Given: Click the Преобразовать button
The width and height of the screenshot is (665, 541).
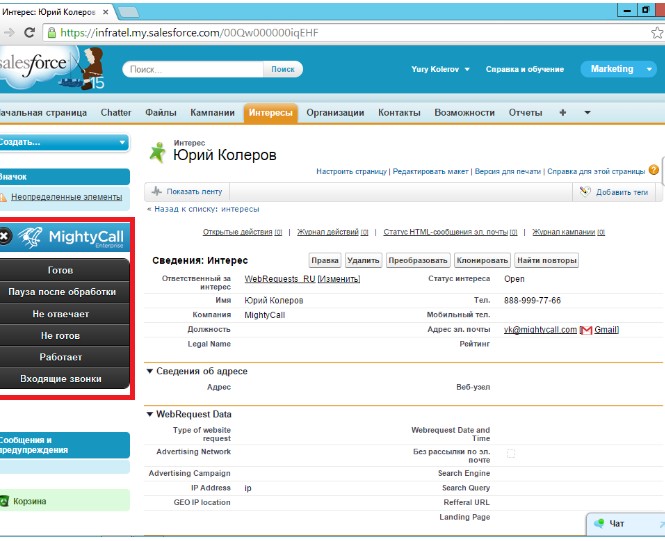Looking at the screenshot, I should pos(418,260).
